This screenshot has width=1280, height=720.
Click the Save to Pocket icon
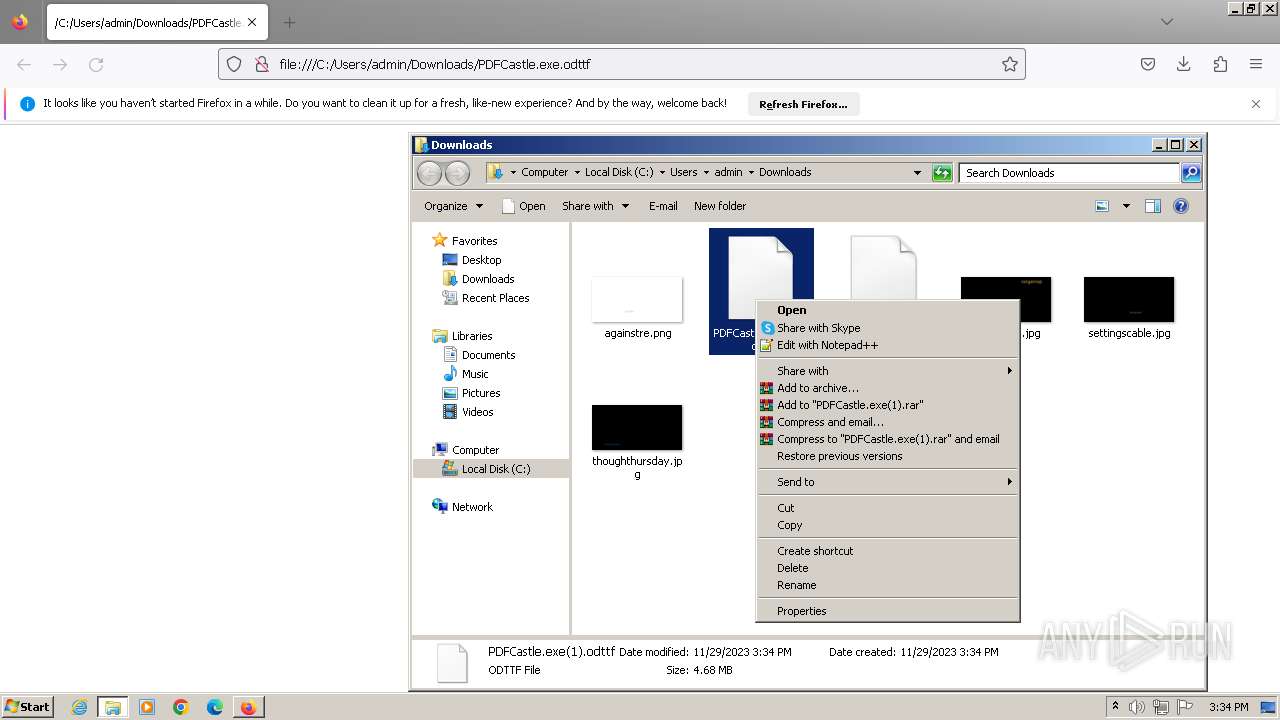coord(1148,64)
